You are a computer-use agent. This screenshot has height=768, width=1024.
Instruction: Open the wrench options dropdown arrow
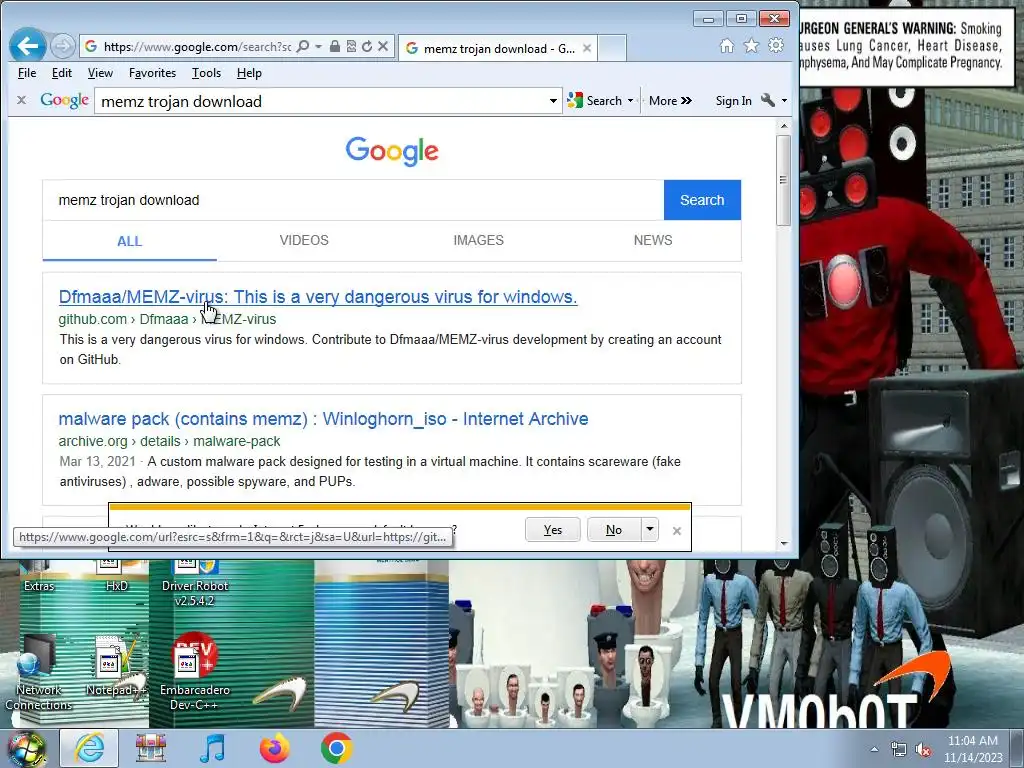coord(784,101)
